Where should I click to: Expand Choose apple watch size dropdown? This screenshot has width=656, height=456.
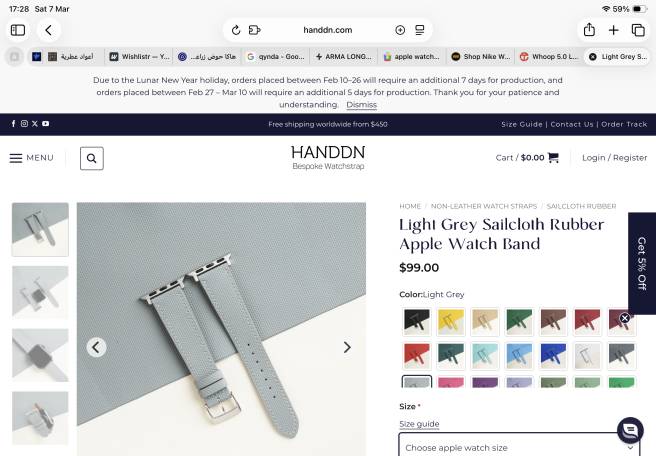click(520, 446)
